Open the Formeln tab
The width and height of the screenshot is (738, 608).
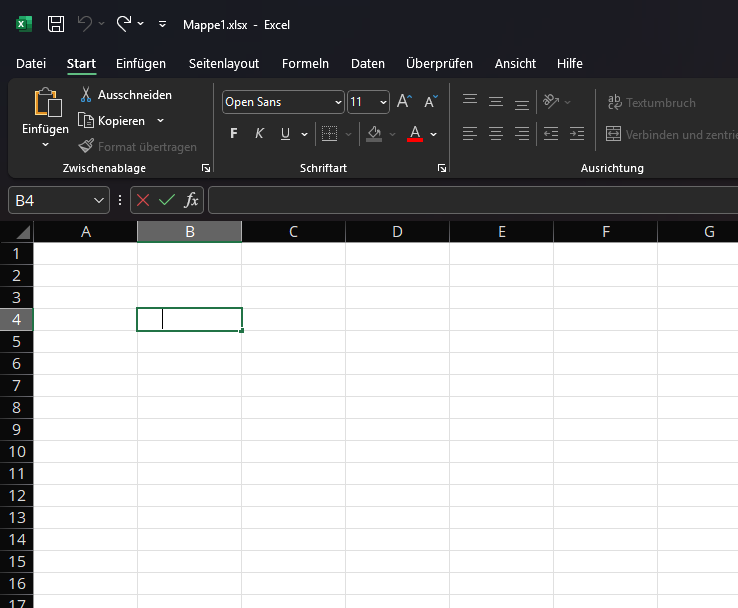click(x=305, y=64)
